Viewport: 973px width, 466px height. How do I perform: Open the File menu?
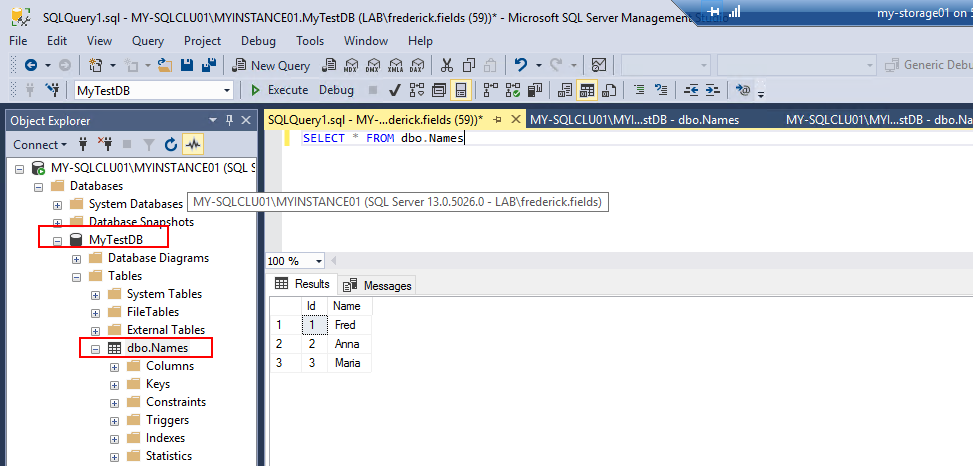[x=18, y=41]
